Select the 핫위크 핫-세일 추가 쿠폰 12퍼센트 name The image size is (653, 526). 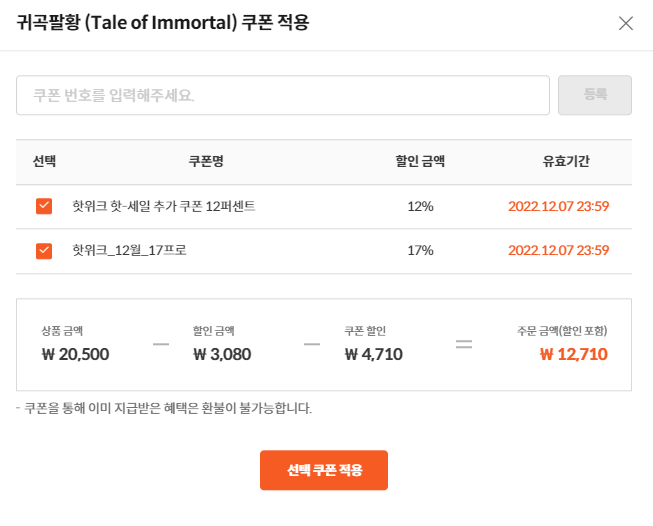coord(164,206)
